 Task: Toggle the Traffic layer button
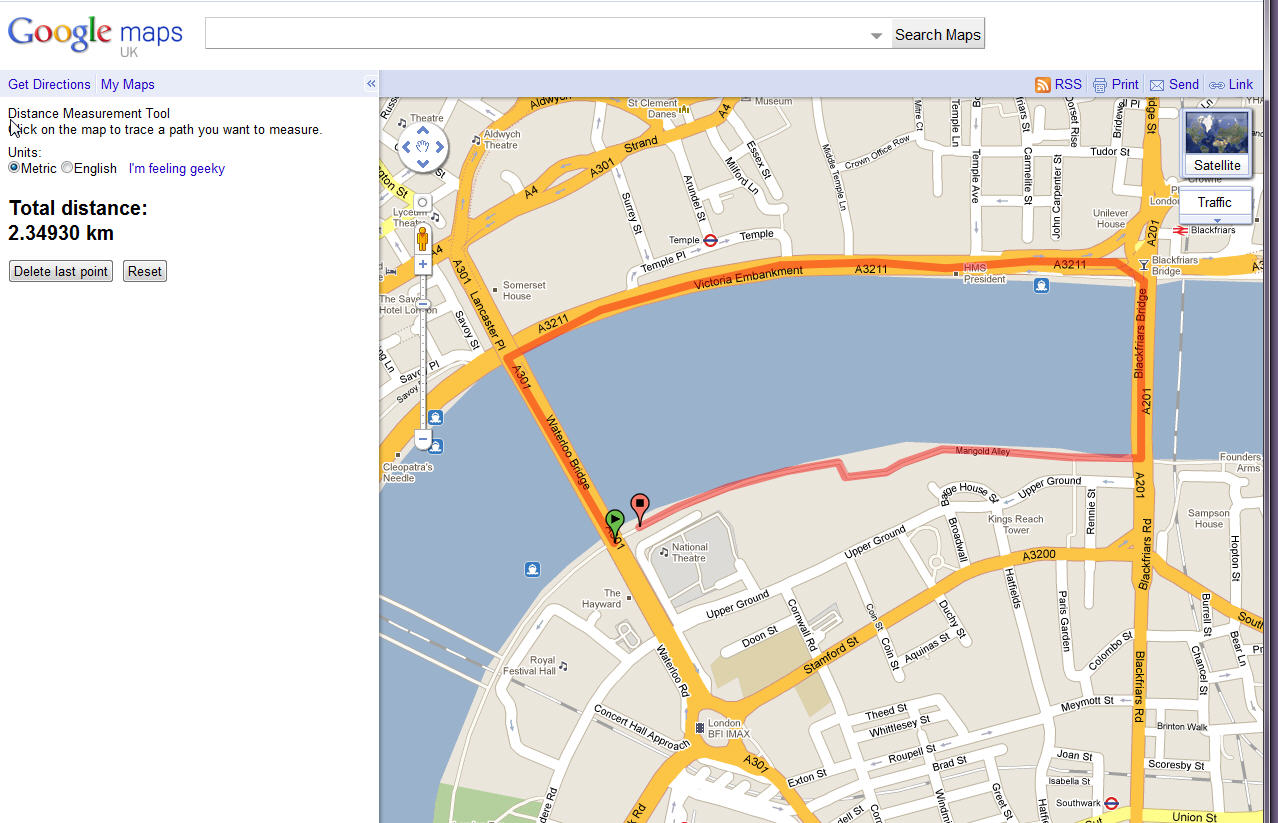click(1215, 202)
